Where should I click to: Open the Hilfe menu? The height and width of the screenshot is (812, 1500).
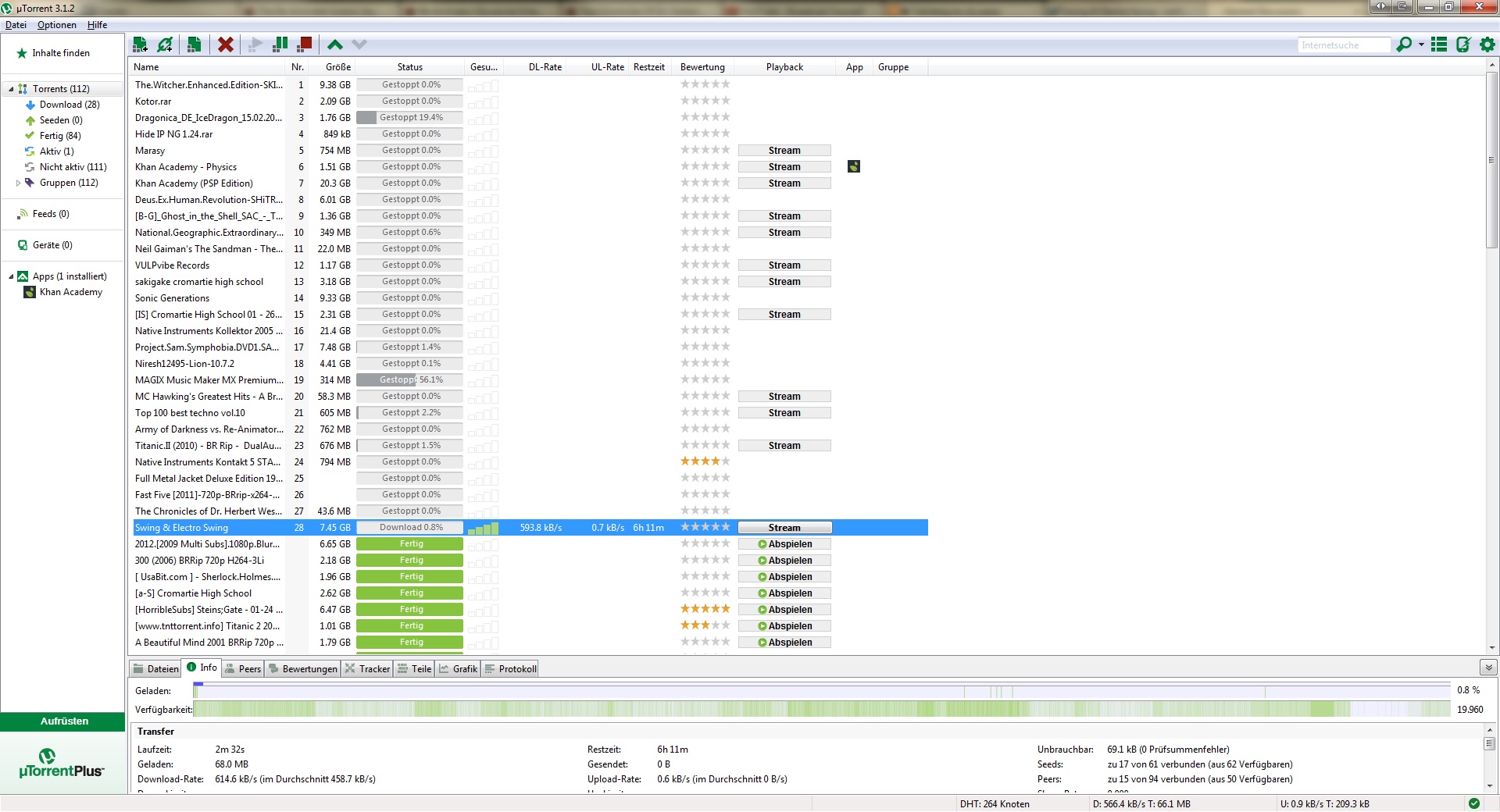pos(98,25)
